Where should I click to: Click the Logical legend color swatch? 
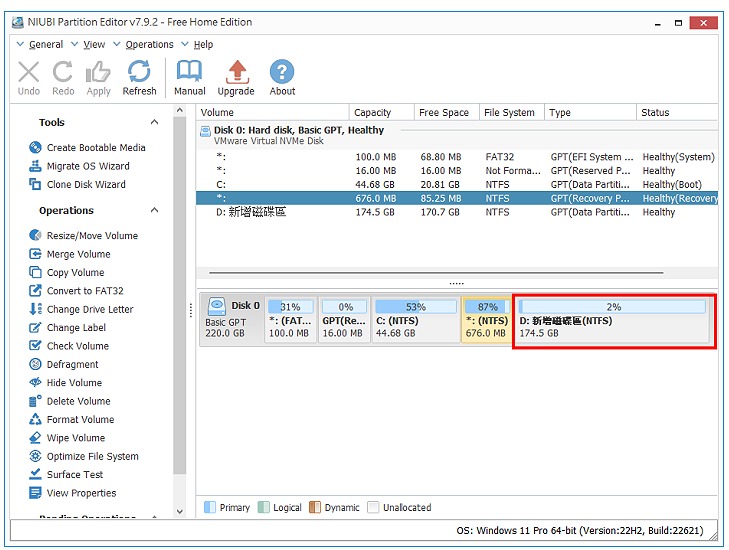[264, 507]
